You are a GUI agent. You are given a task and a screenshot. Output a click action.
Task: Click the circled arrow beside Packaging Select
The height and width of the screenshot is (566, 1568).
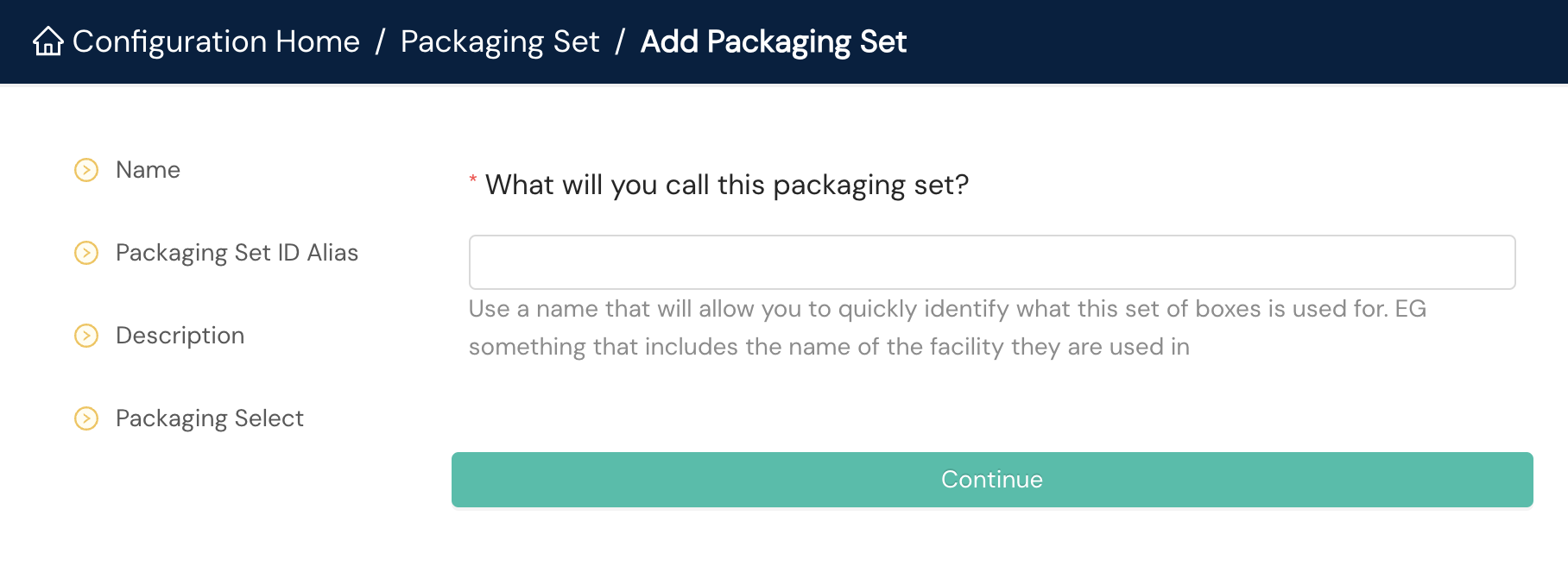pyautogui.click(x=86, y=419)
